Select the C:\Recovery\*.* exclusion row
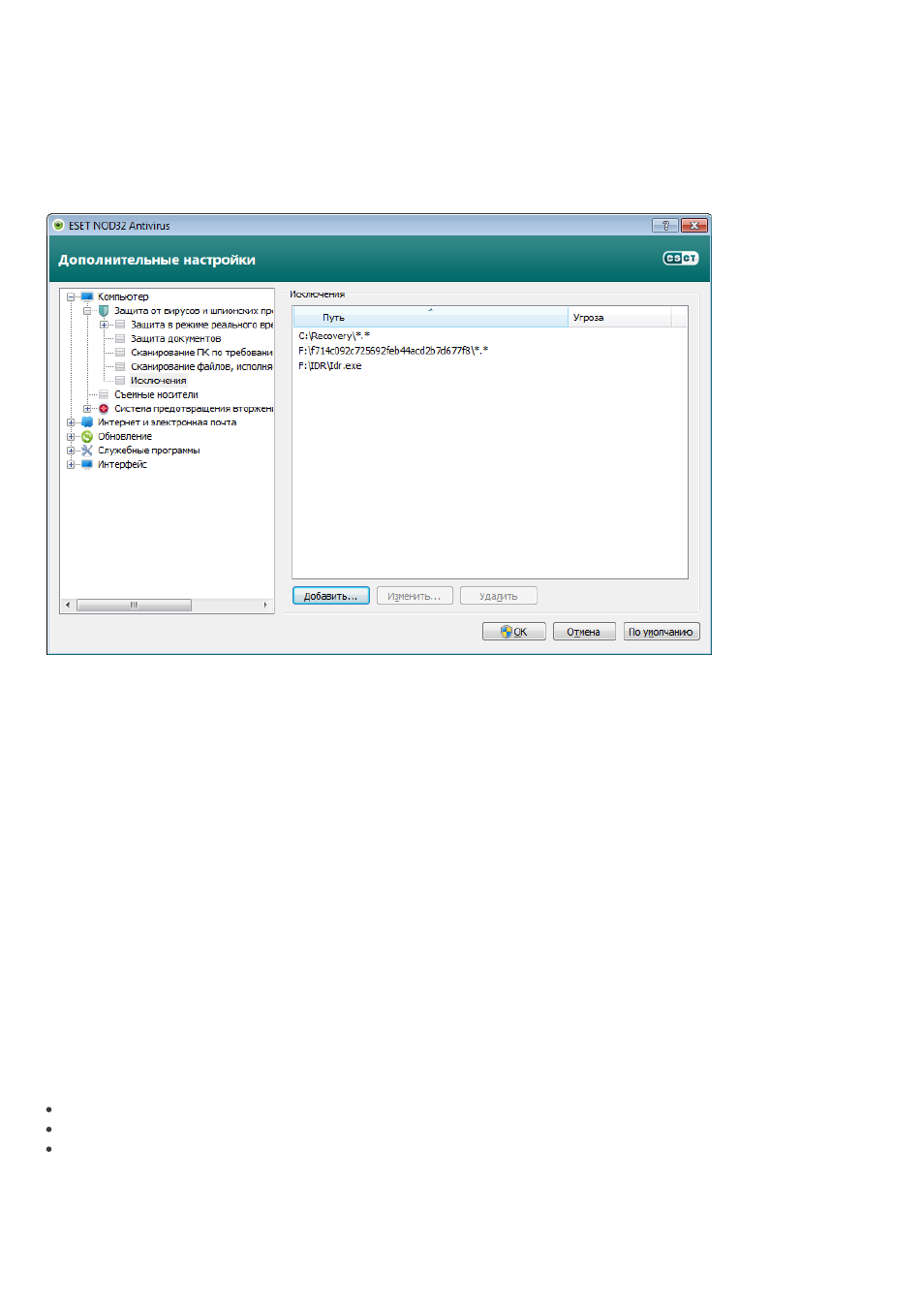This screenshot has height=1308, width=924. [490, 336]
